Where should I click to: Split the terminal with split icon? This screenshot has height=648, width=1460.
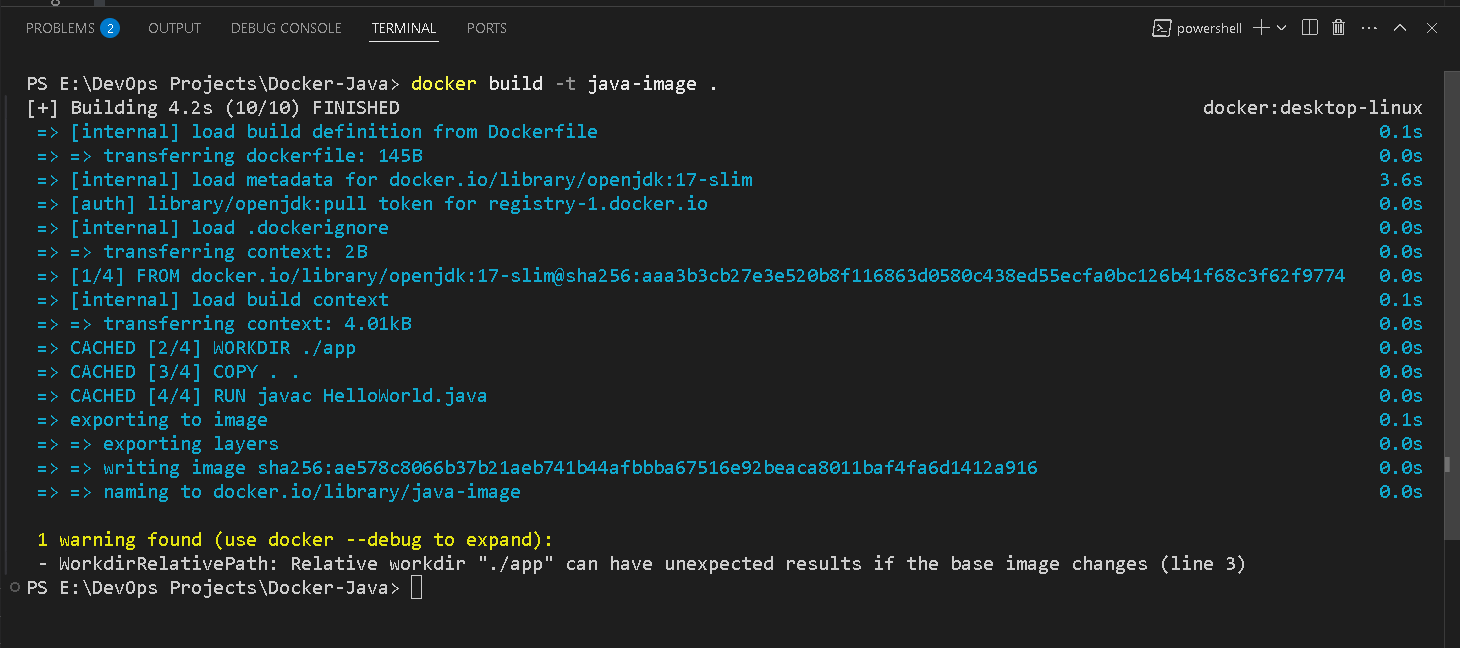(x=1310, y=28)
